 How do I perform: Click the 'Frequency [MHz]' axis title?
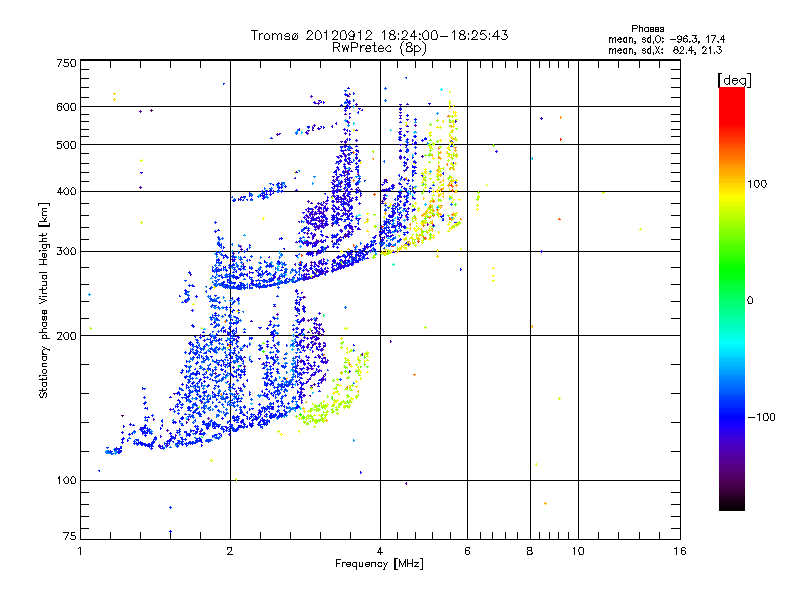tap(379, 564)
